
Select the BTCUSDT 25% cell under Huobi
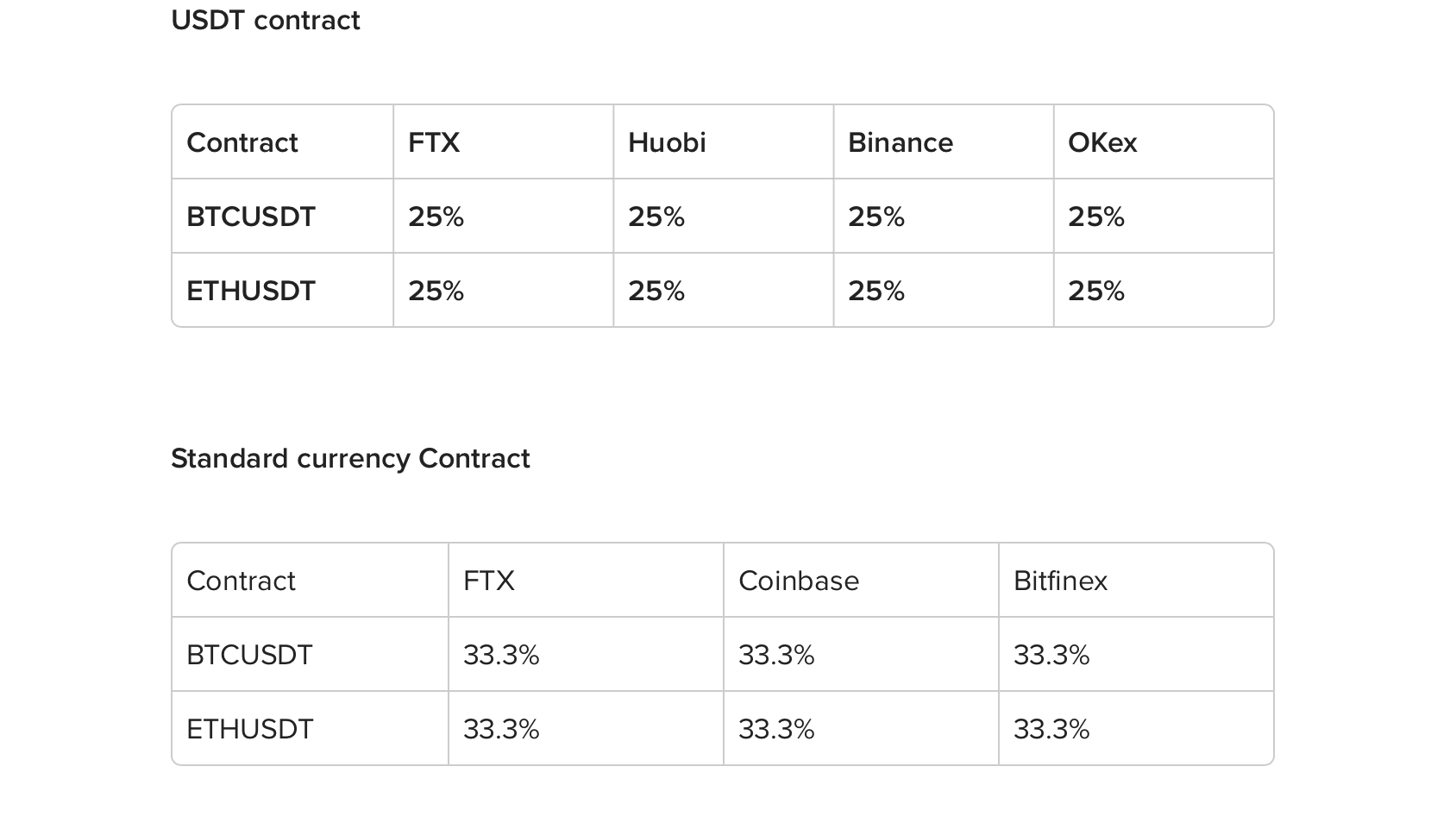tap(656, 217)
